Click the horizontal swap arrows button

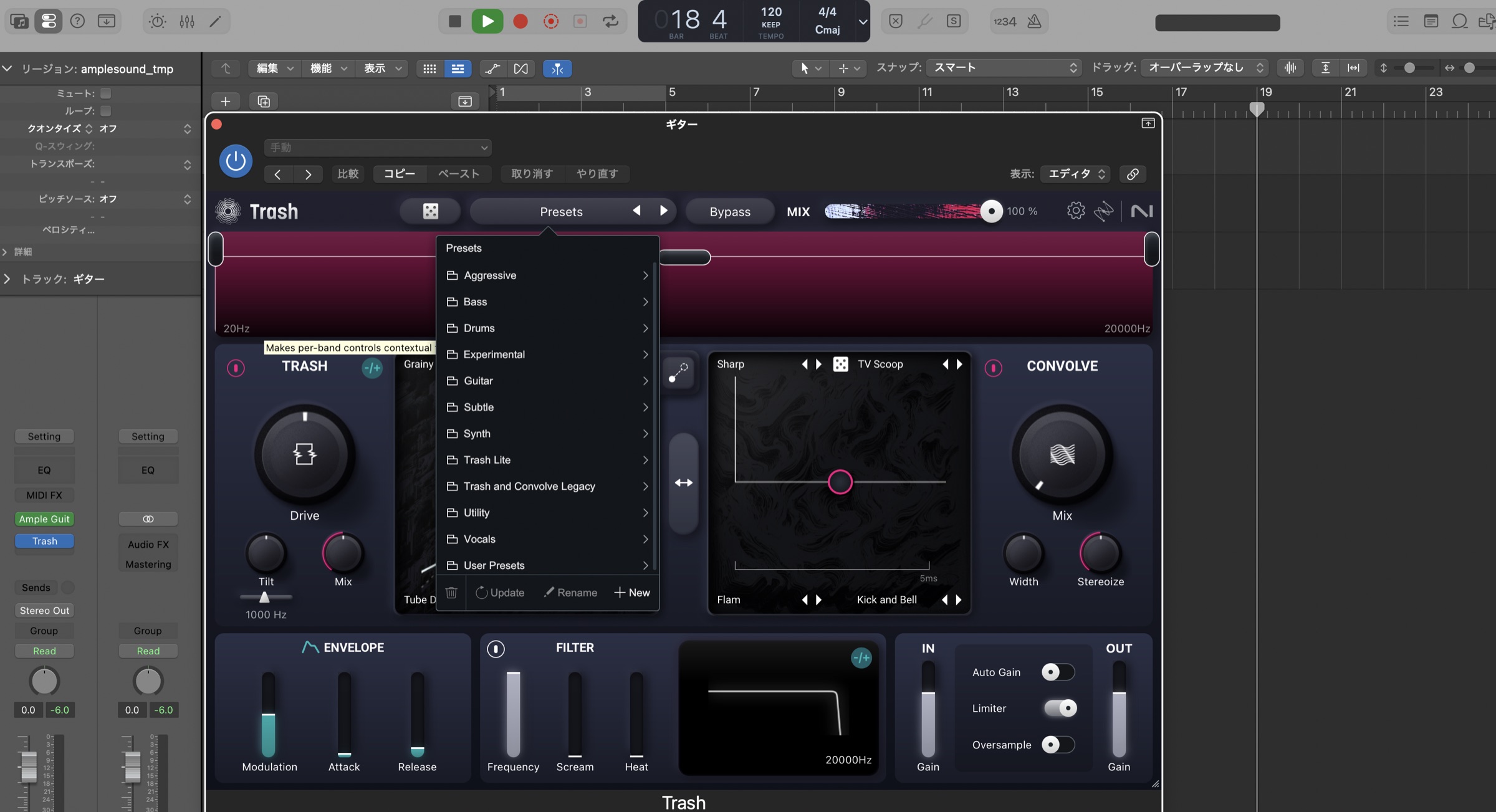(x=684, y=483)
